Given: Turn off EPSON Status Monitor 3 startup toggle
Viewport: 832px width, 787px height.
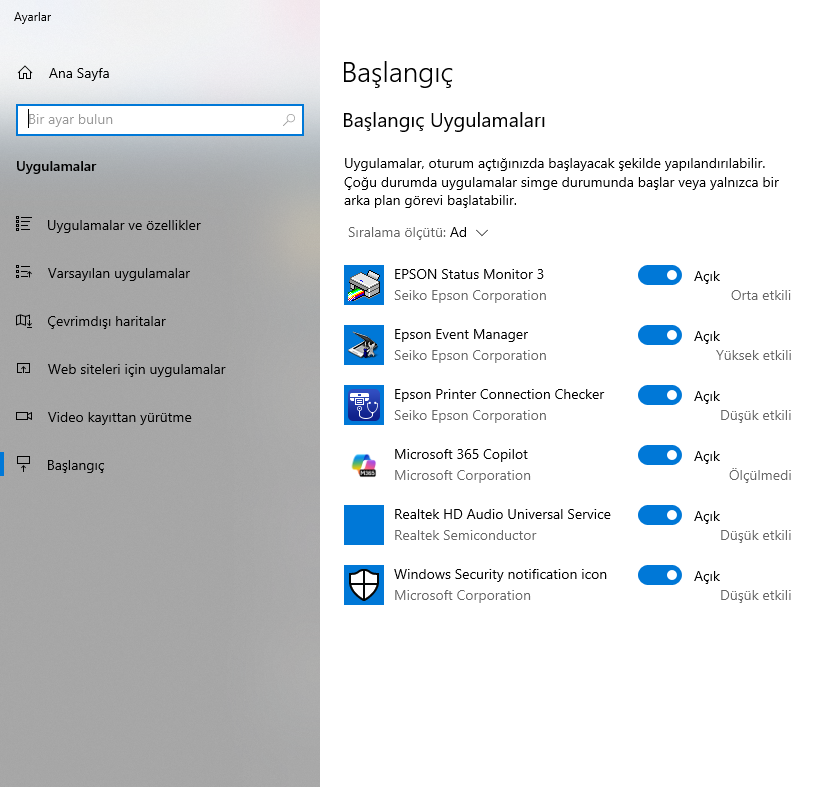Looking at the screenshot, I should click(660, 275).
